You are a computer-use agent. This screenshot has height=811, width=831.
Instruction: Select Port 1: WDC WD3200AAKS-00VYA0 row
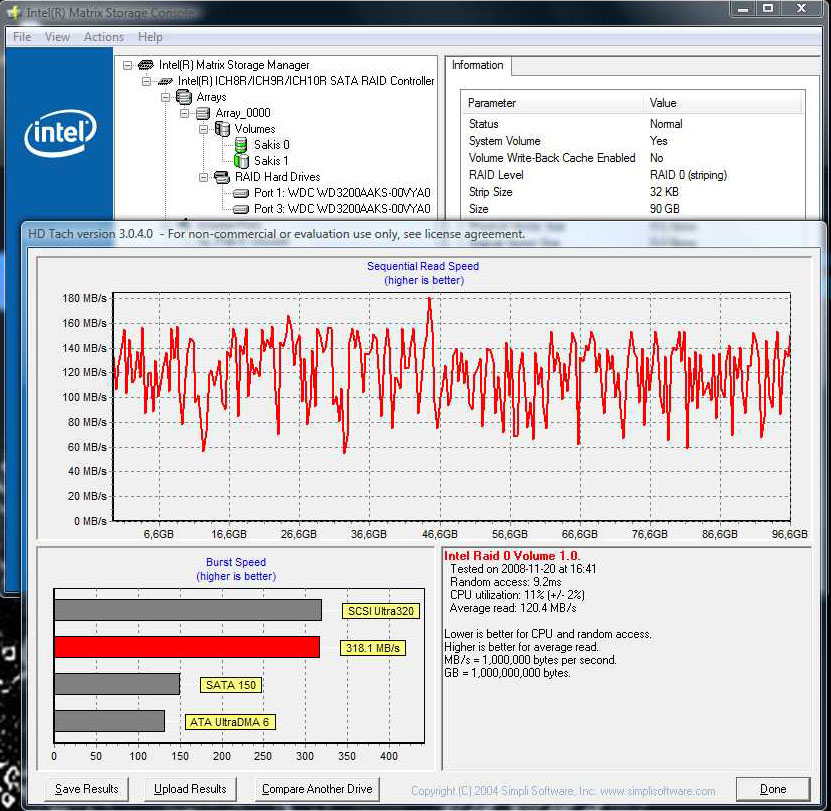point(342,193)
